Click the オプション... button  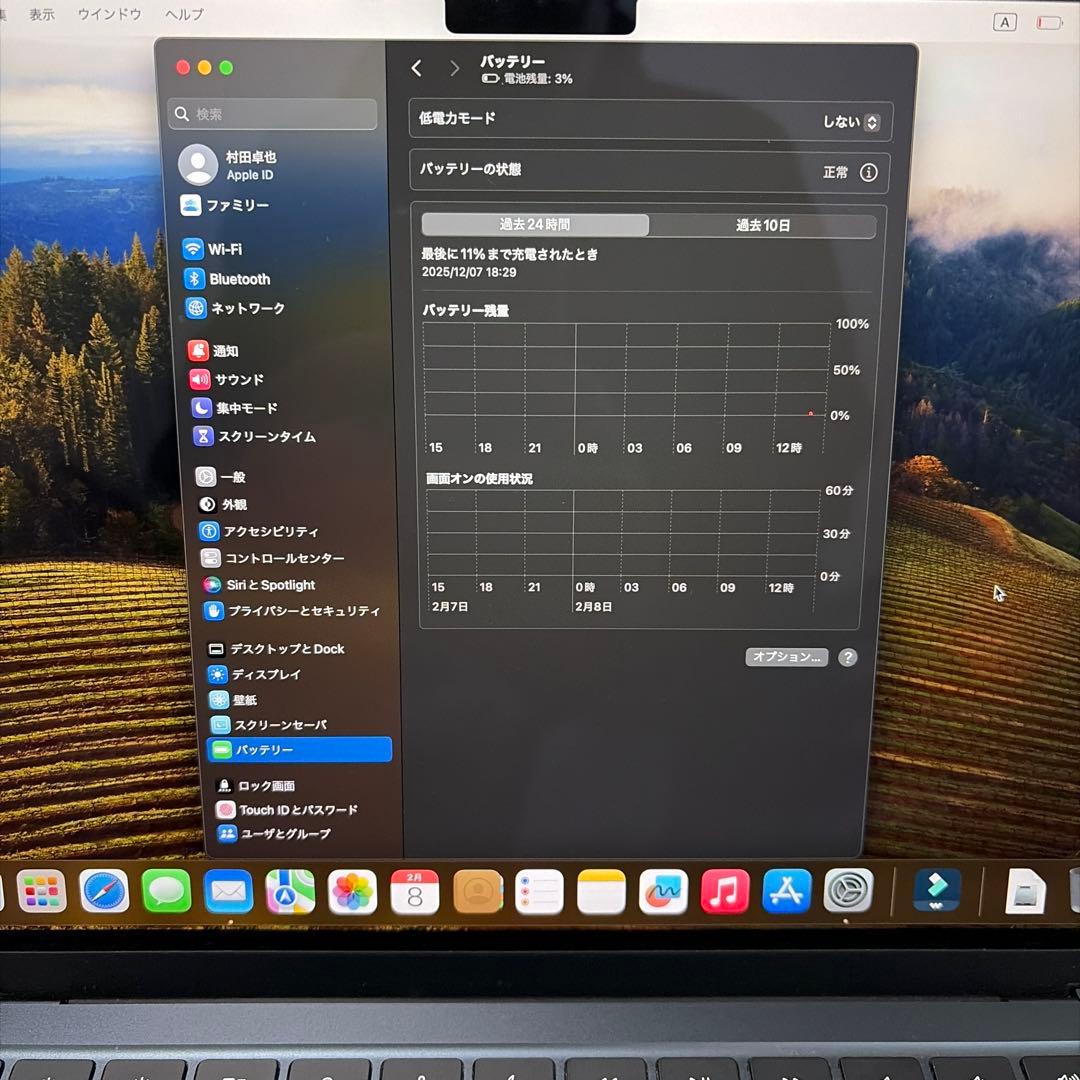click(787, 657)
